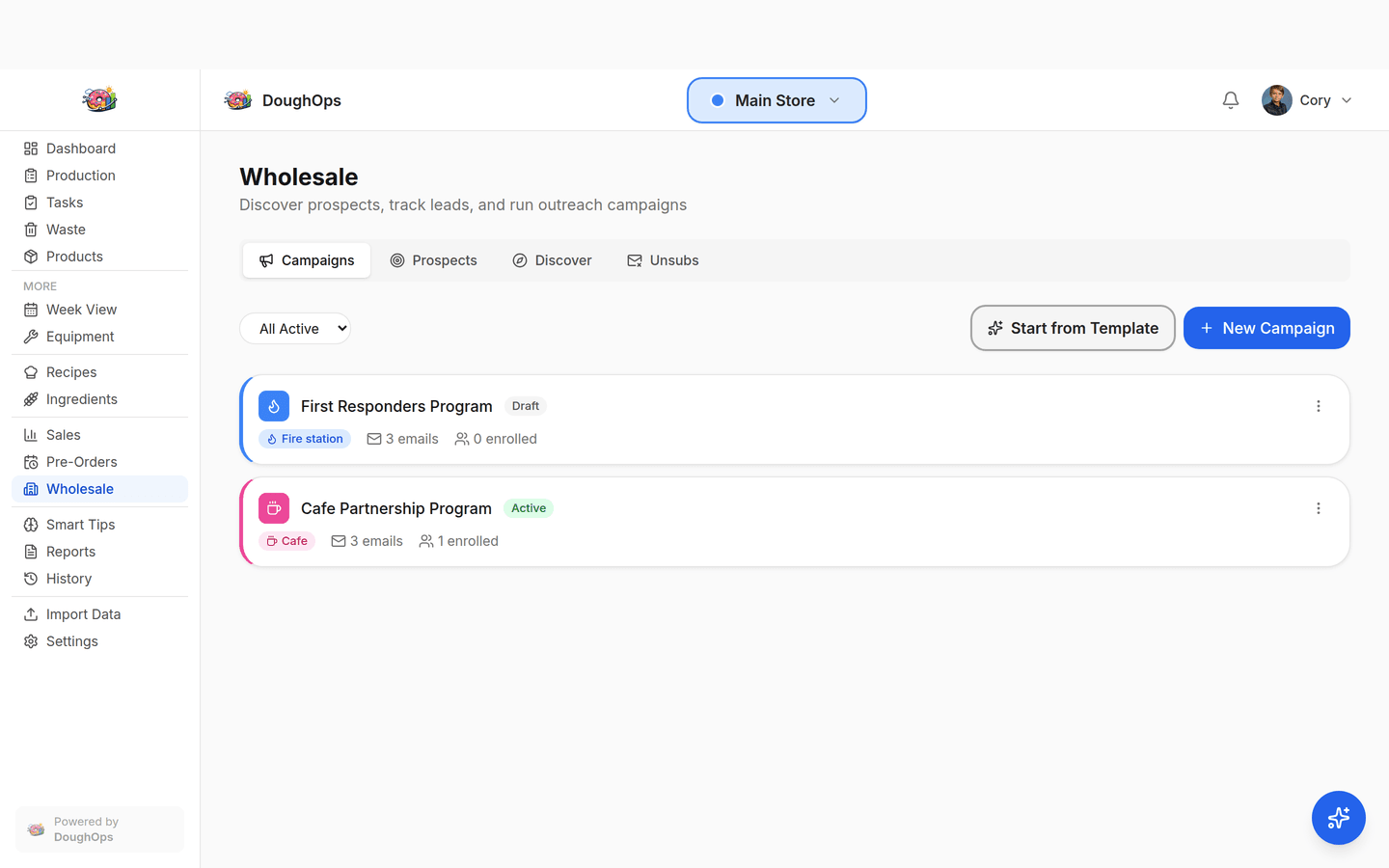Open the All Active filter dropdown
This screenshot has width=1389, height=868.
[x=294, y=328]
